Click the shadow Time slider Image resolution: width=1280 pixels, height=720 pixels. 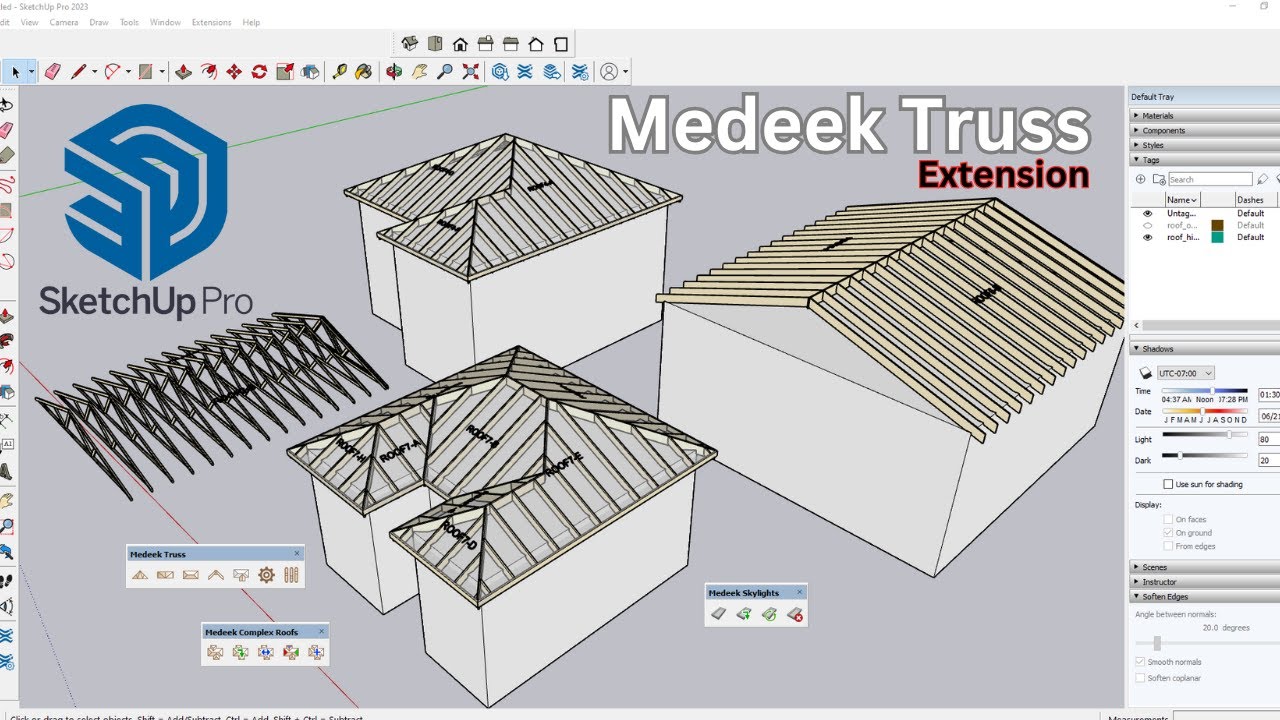(1204, 390)
